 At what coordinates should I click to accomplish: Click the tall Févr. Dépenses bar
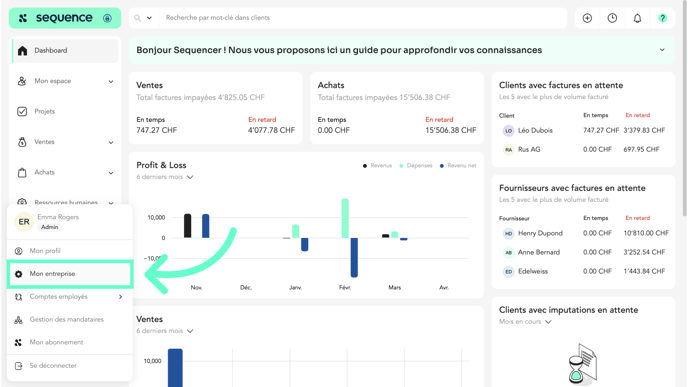point(345,219)
